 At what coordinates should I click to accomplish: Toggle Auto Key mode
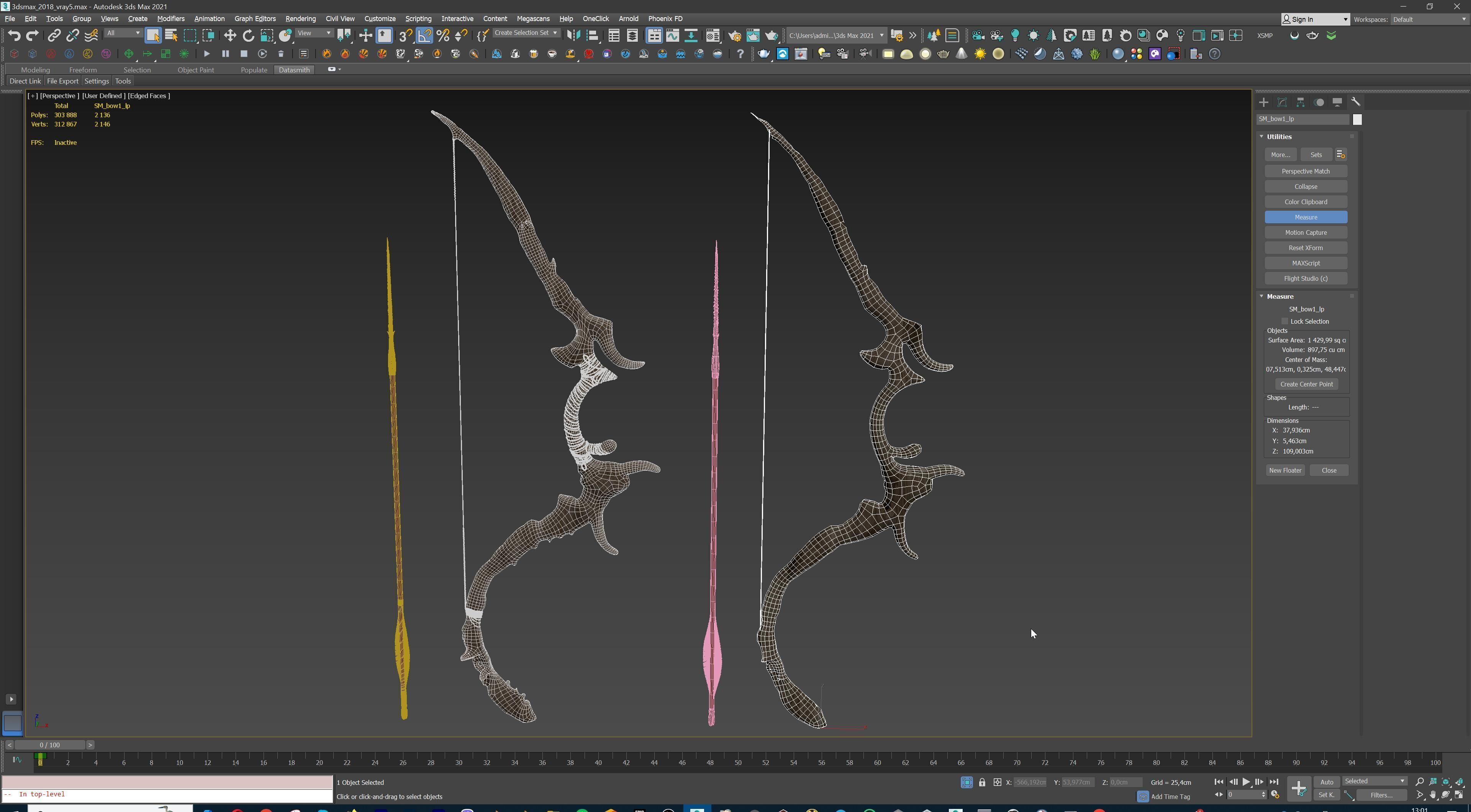coord(1327,782)
